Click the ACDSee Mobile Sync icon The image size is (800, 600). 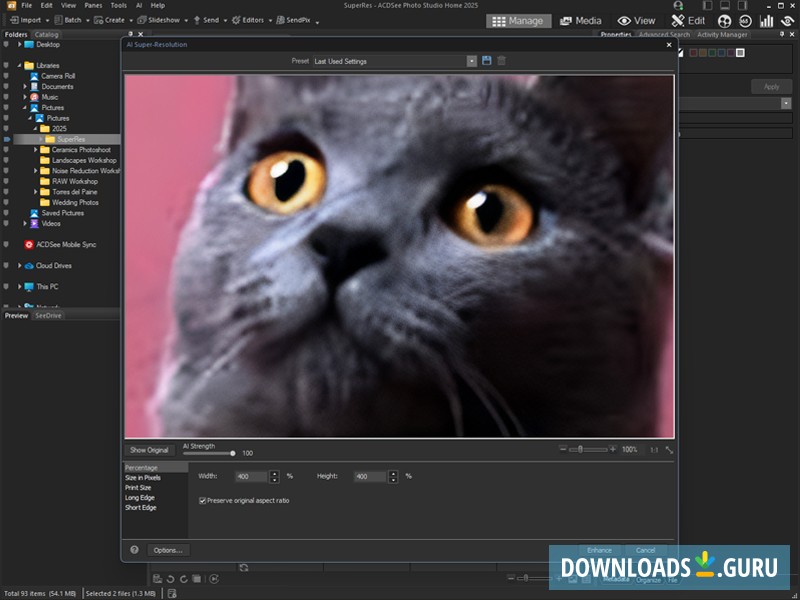pyautogui.click(x=29, y=245)
